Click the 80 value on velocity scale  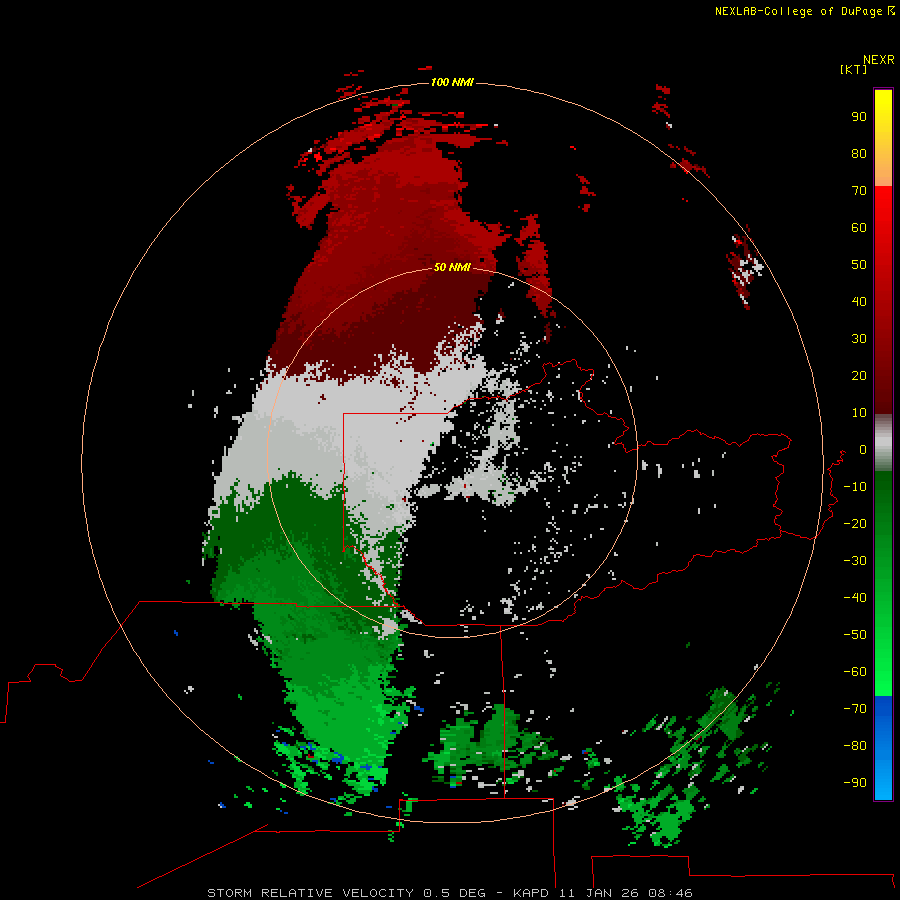point(859,154)
